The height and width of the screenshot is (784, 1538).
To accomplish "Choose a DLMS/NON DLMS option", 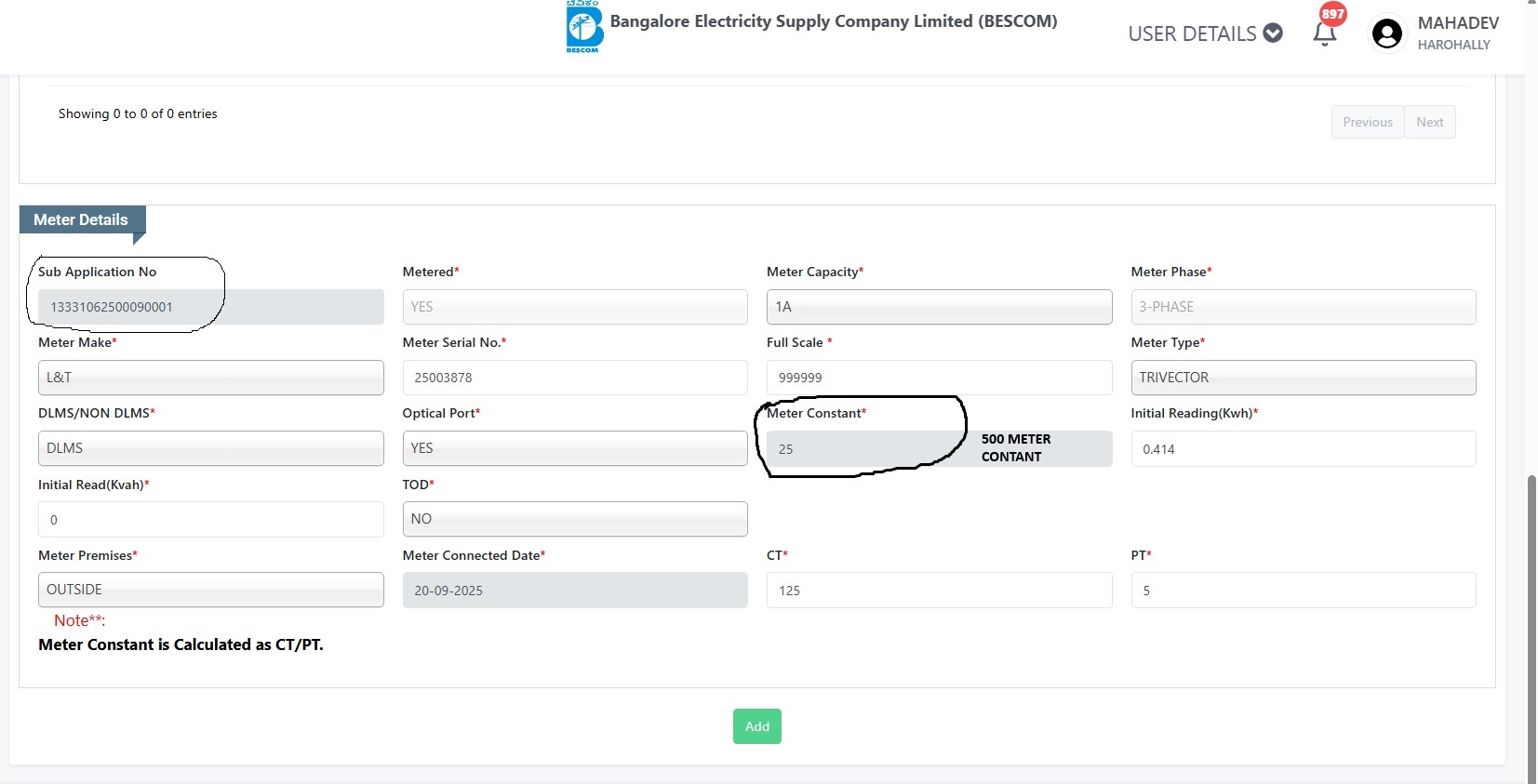I will 210,448.
